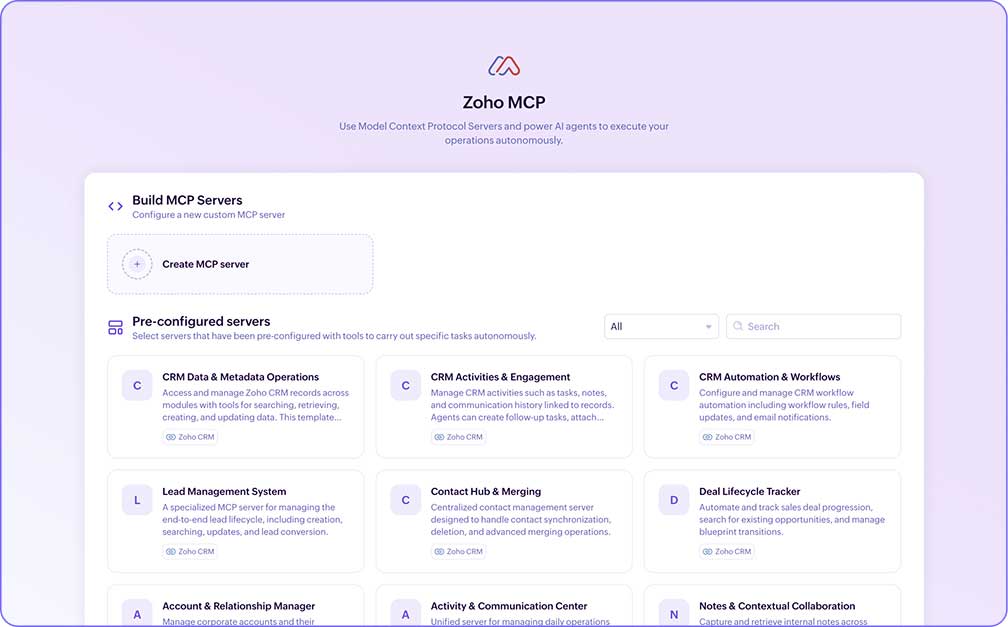
Task: Click the Zoho CRM tag under Lead Management System
Action: pyautogui.click(x=190, y=551)
